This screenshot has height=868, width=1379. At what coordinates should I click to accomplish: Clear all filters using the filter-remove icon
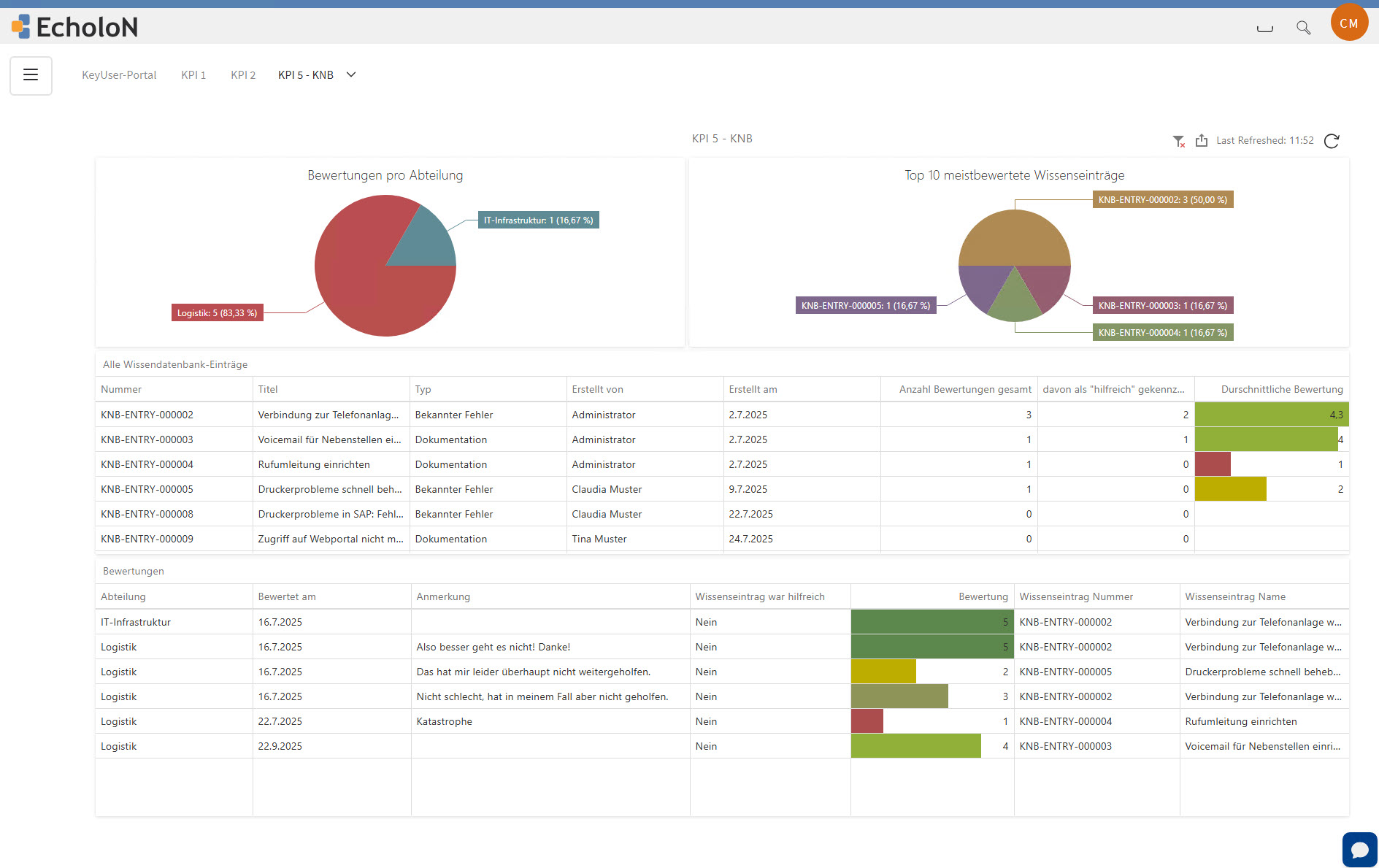(1178, 140)
